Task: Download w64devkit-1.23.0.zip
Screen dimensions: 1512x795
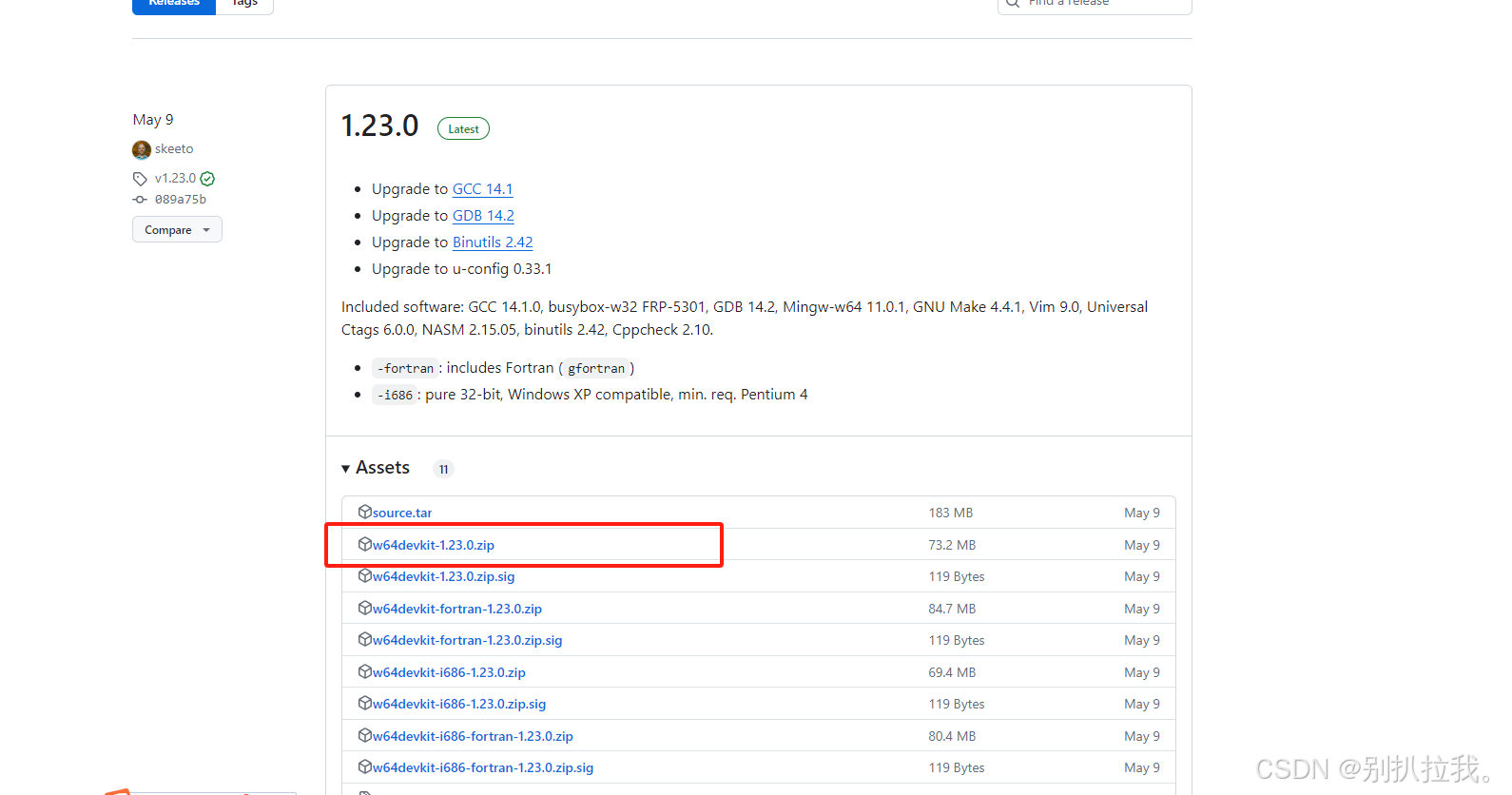Action: click(433, 545)
